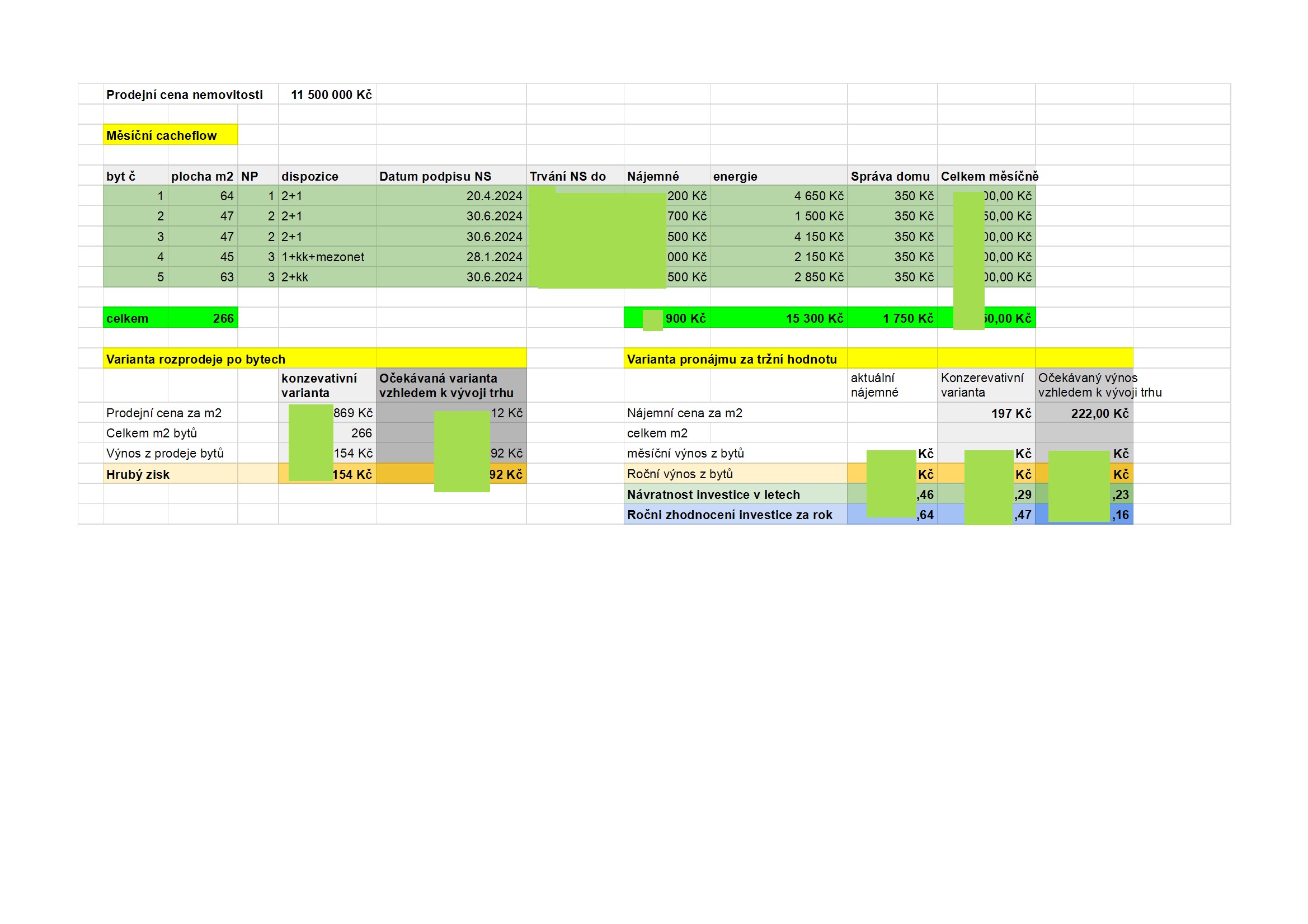The width and height of the screenshot is (1308, 924).
Task: Click the green celkem label cell
Action: (135, 318)
